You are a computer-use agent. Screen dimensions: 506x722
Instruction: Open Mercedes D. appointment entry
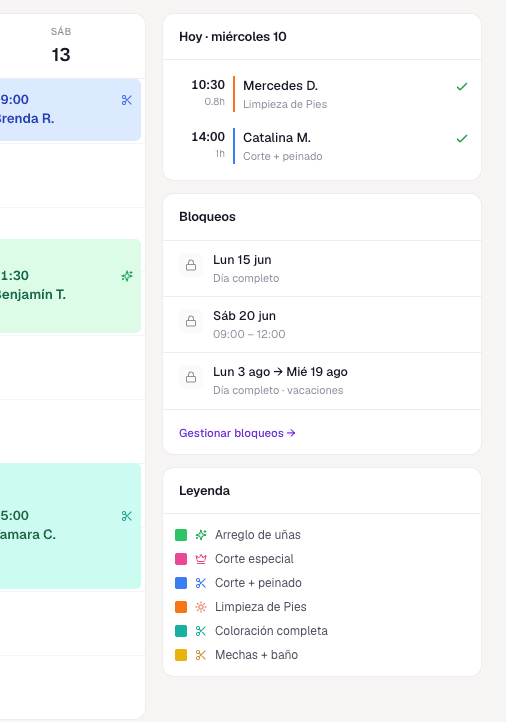(x=322, y=94)
